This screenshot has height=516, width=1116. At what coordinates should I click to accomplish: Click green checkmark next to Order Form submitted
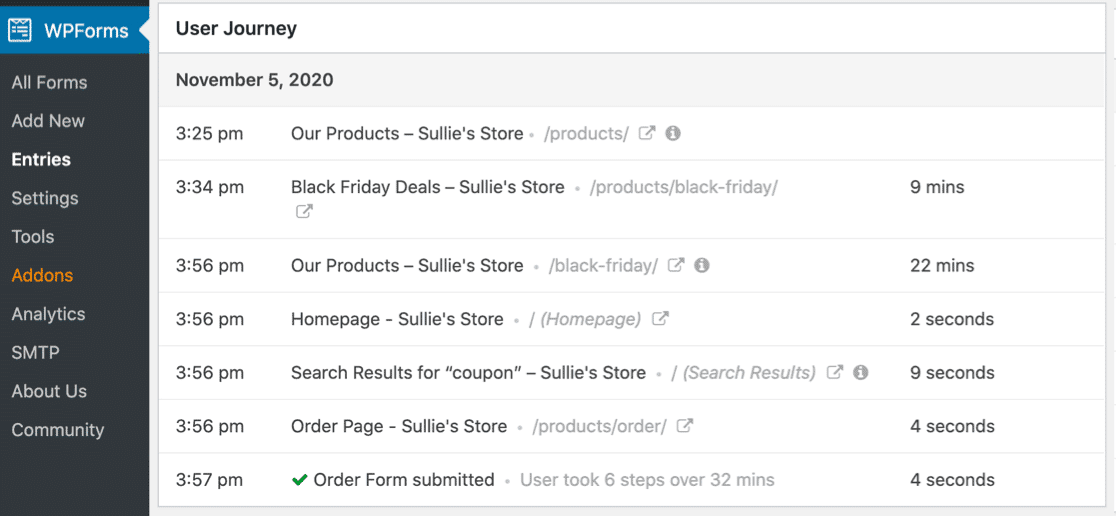click(x=299, y=480)
